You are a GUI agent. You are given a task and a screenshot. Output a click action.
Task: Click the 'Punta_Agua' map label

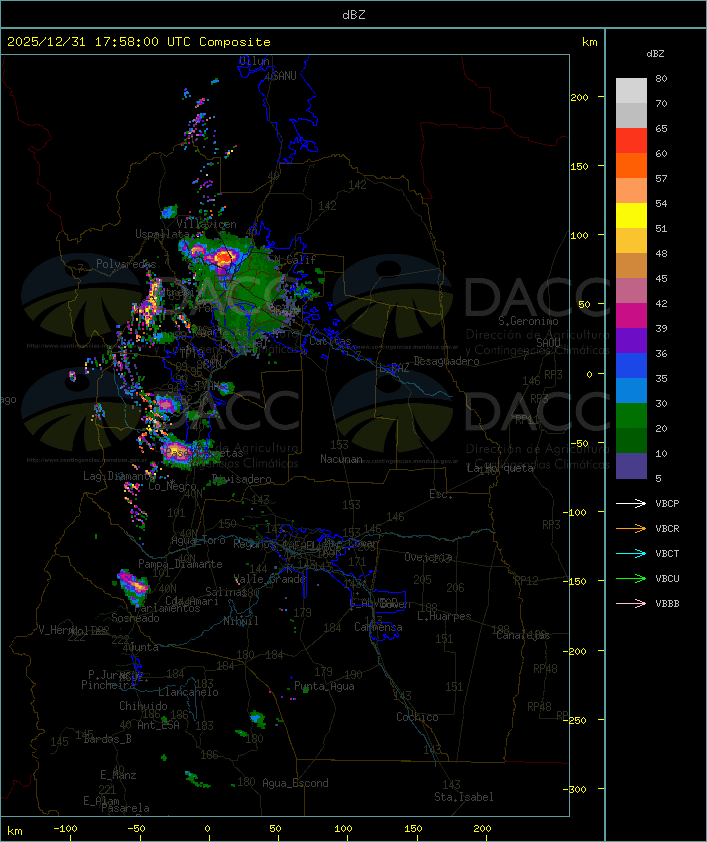click(324, 686)
